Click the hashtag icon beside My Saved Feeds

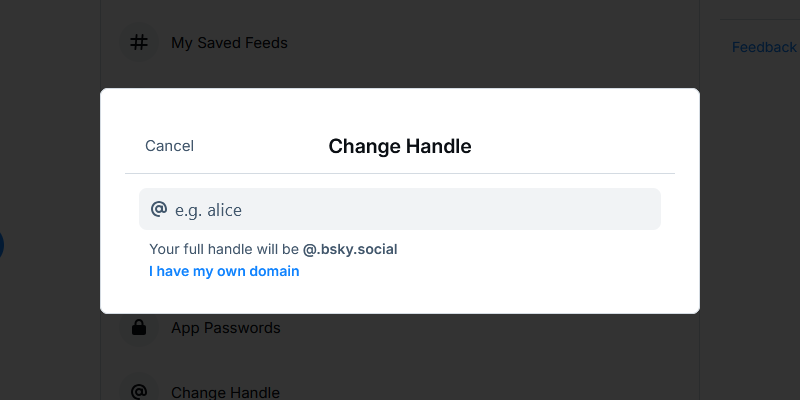tap(140, 43)
